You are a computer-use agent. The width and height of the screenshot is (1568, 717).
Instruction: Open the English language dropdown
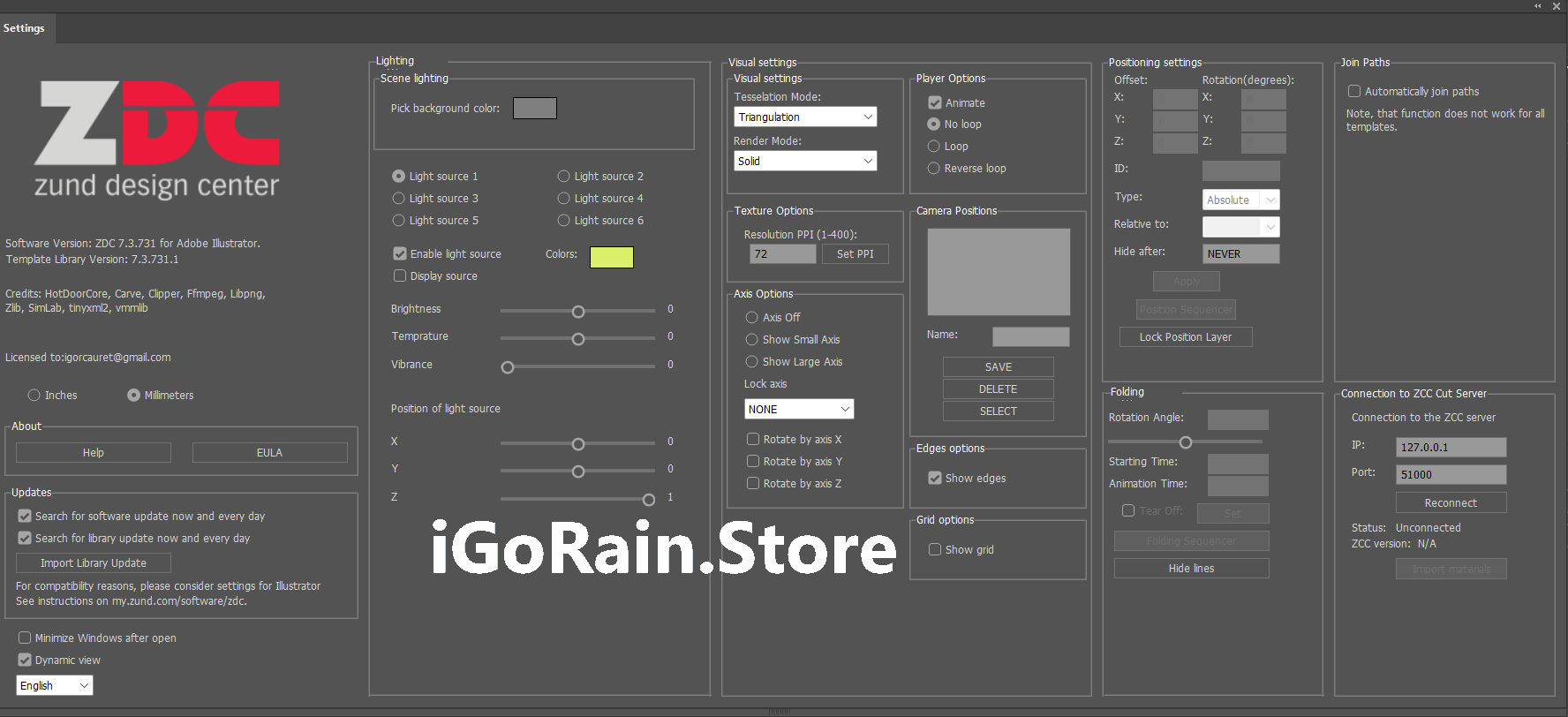[54, 686]
